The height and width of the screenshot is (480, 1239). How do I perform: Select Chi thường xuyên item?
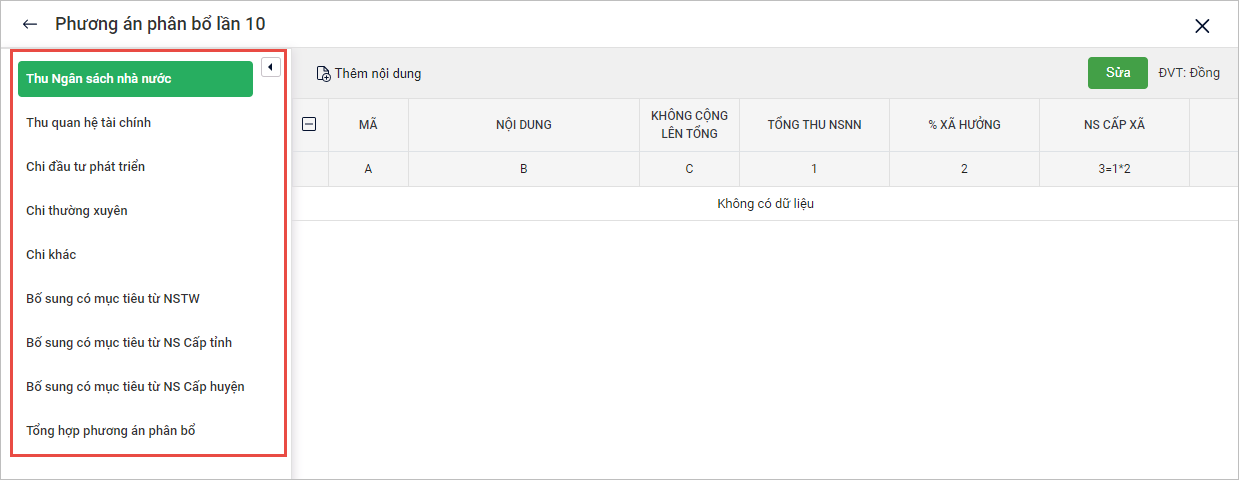[77, 211]
